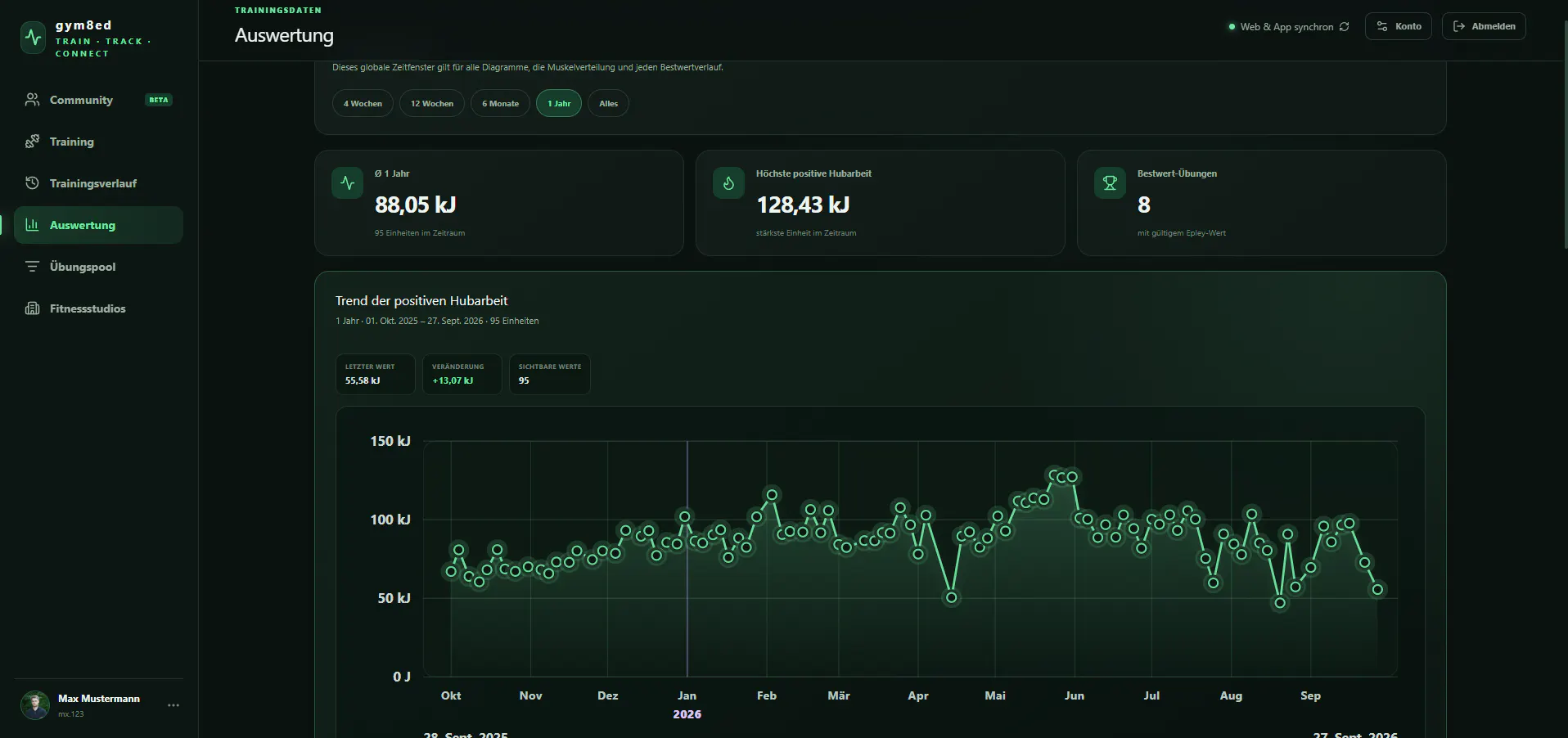Click the 88,05 kJ average value

click(415, 205)
